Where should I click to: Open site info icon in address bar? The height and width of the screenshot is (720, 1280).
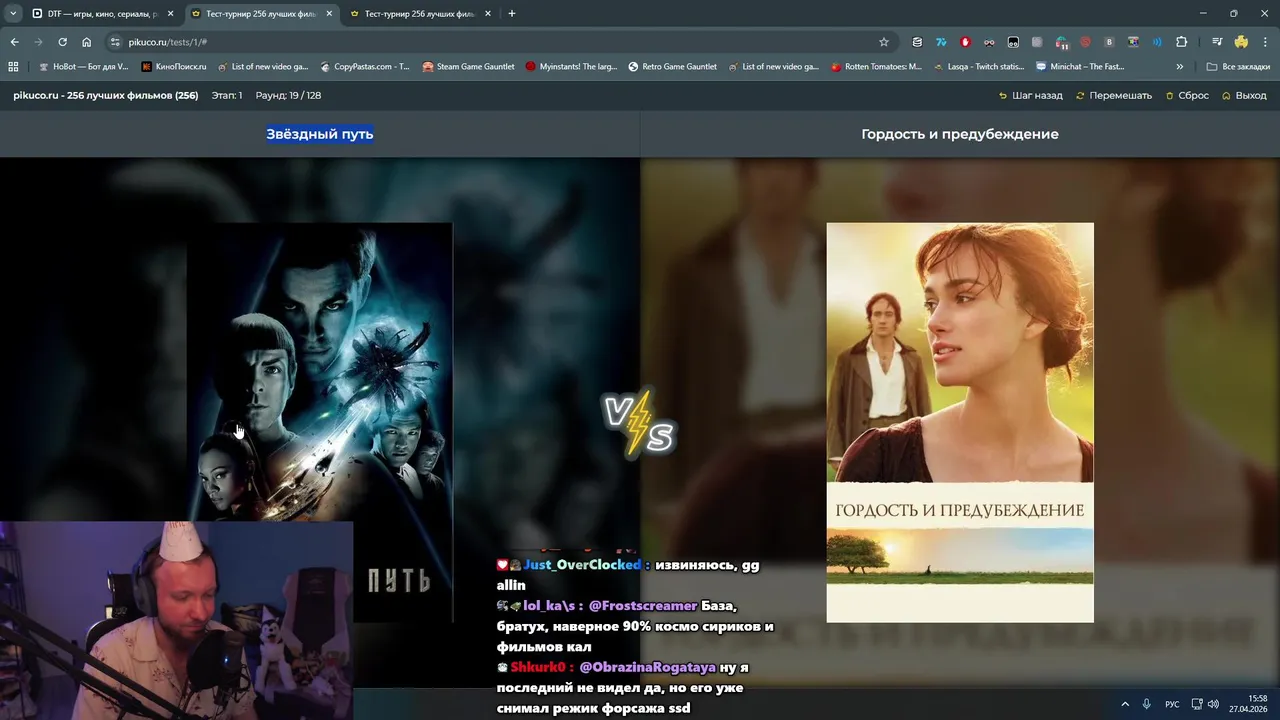click(115, 42)
